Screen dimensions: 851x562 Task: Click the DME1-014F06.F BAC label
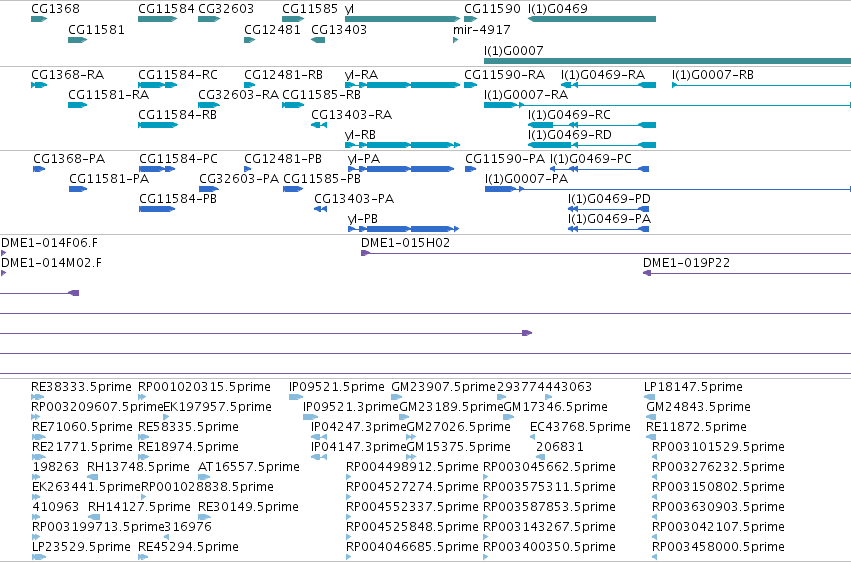tap(49, 243)
